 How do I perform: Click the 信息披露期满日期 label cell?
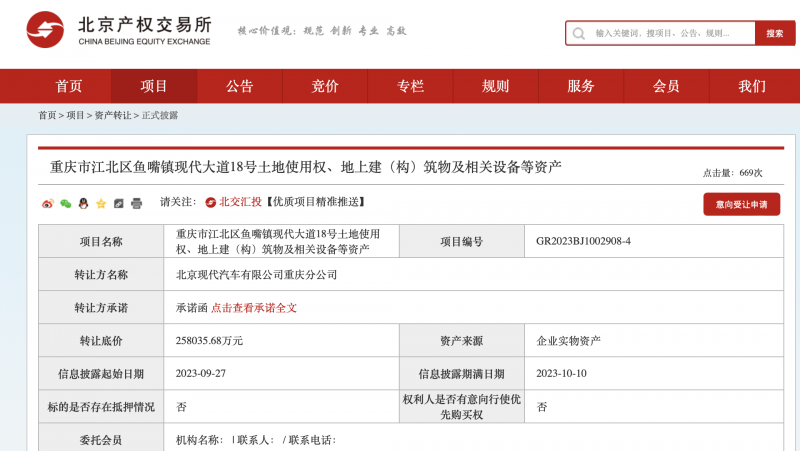462,373
